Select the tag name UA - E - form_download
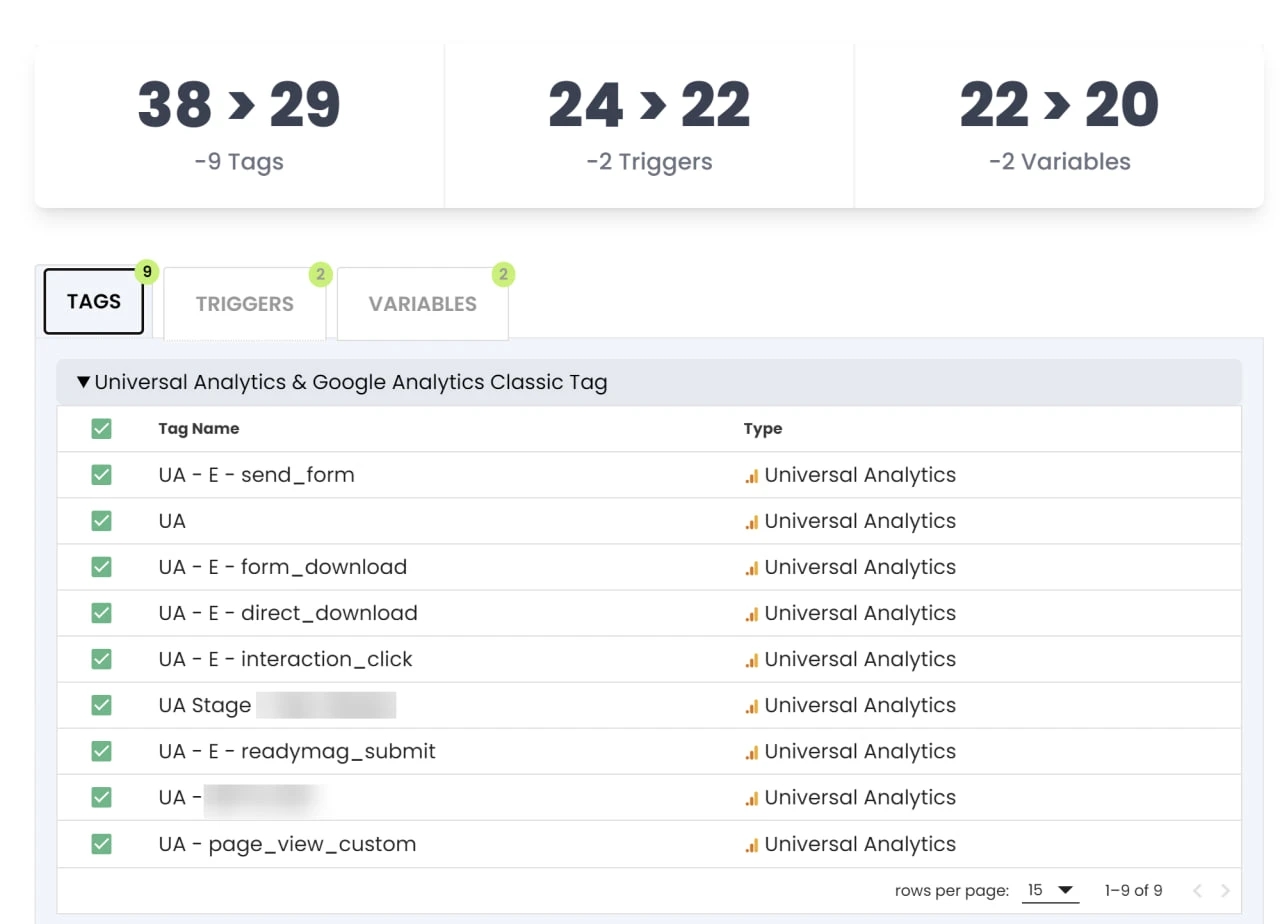The image size is (1280, 924). tap(282, 567)
